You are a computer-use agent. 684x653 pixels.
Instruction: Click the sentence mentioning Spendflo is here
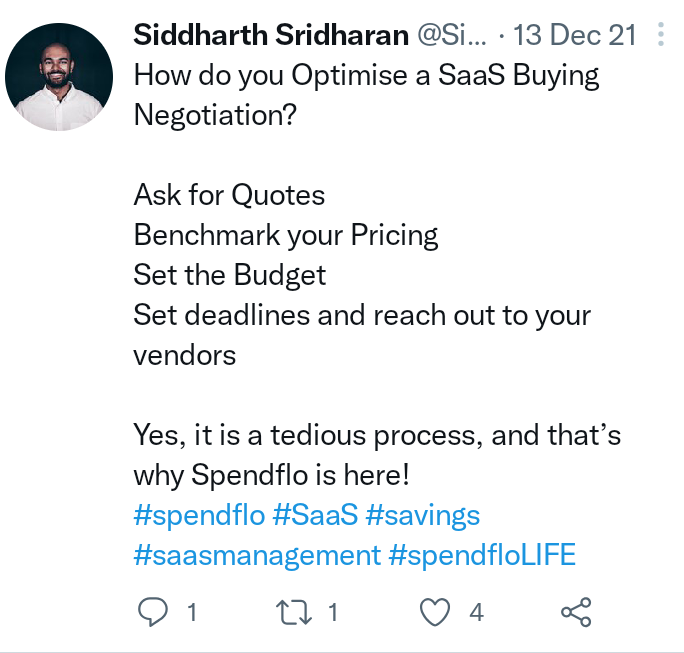click(377, 455)
